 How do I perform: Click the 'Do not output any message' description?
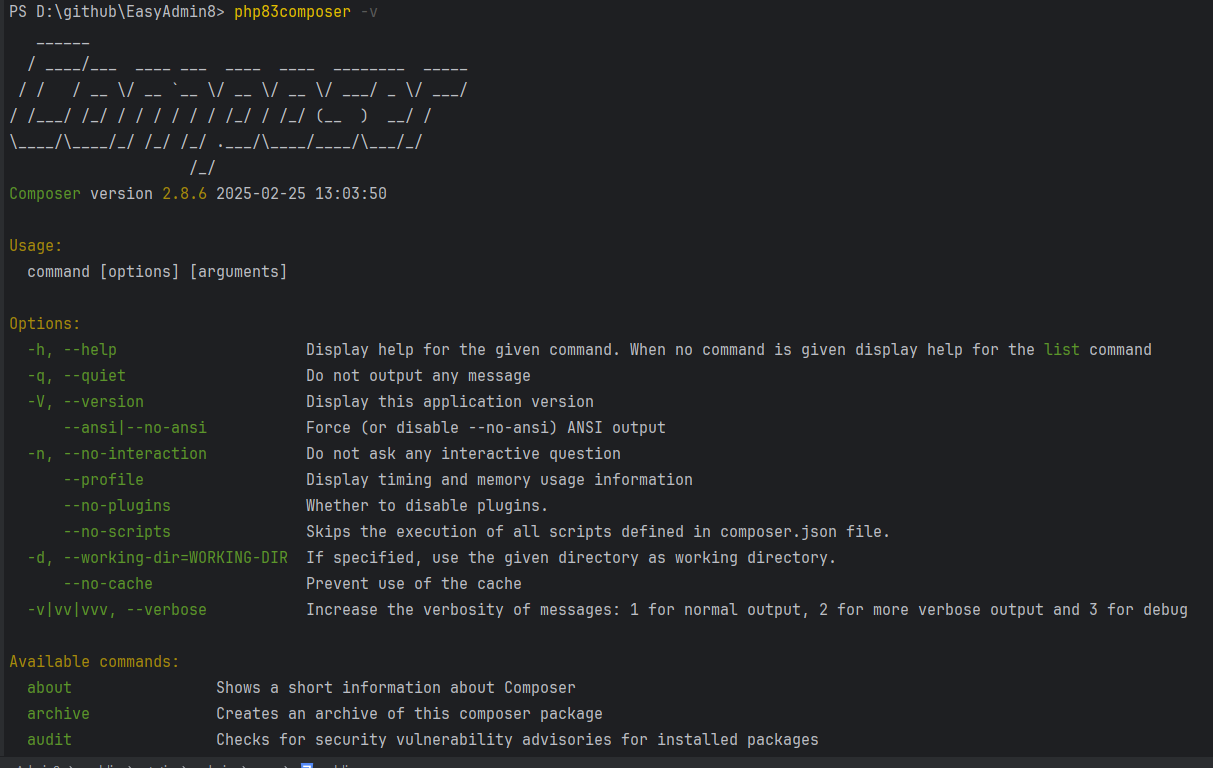point(418,376)
